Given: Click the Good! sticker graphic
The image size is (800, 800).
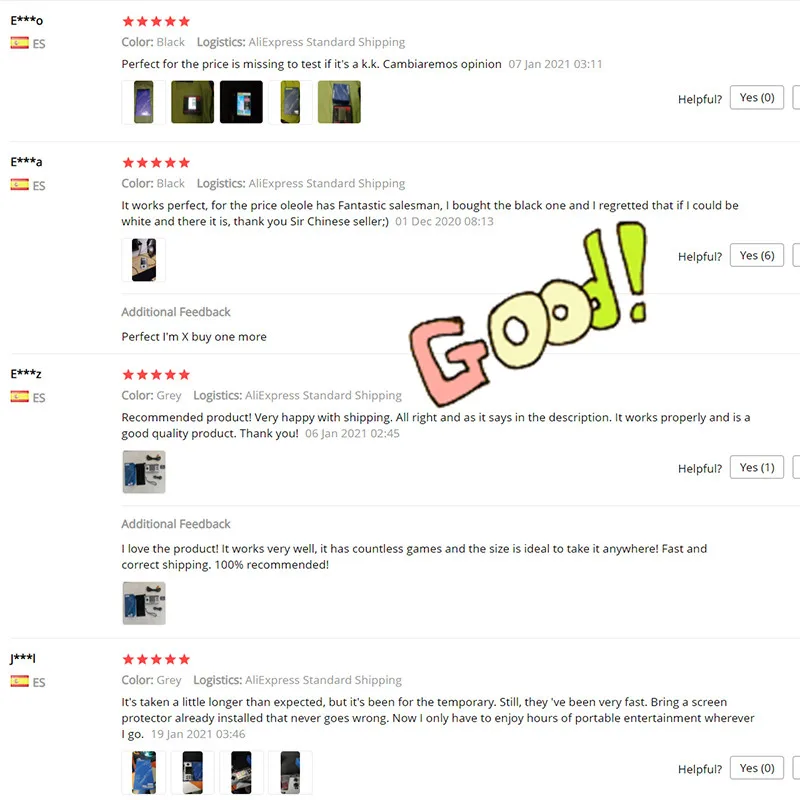Looking at the screenshot, I should click(x=528, y=314).
